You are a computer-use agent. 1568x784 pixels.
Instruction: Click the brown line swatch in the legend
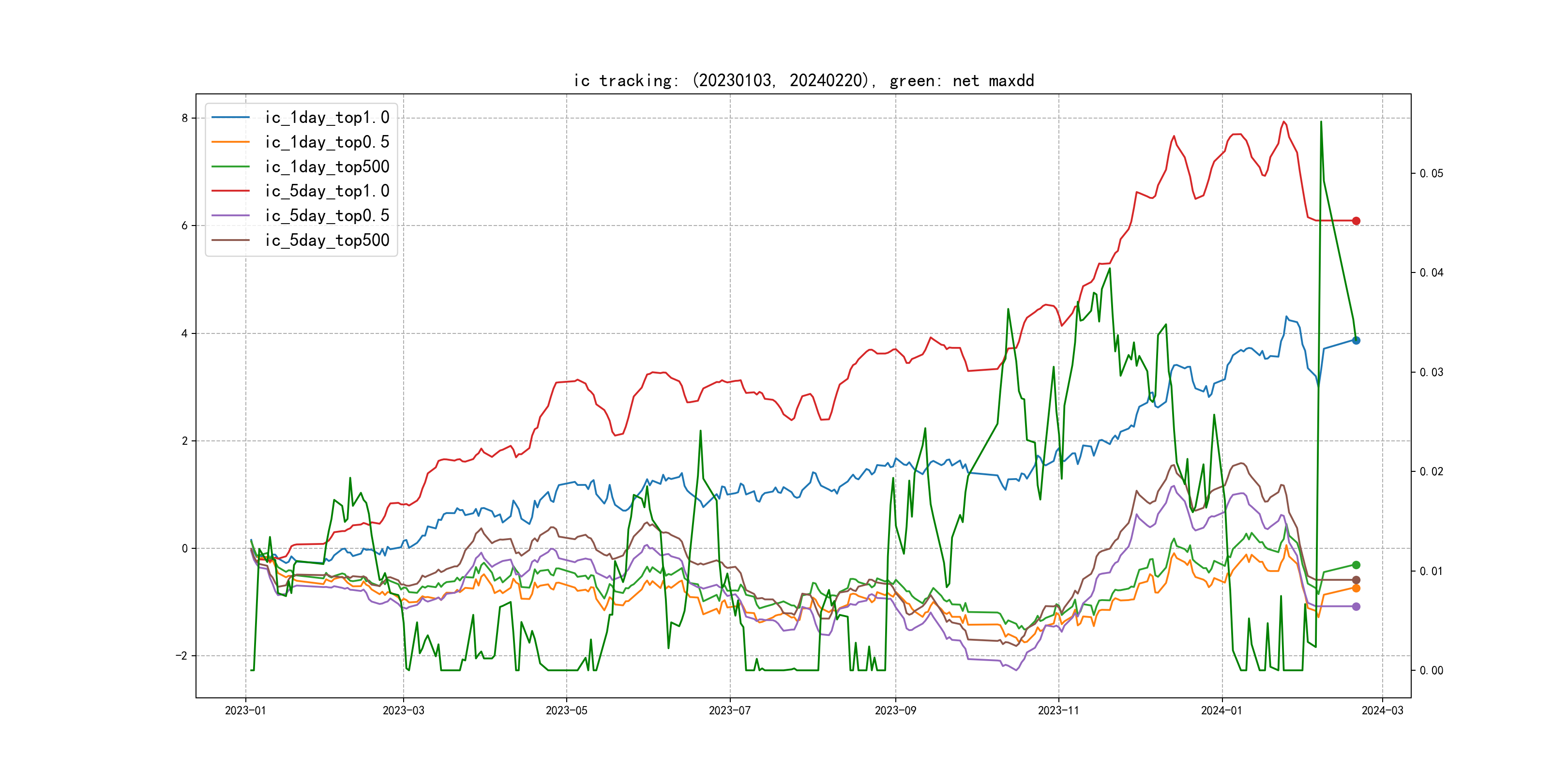tap(231, 241)
